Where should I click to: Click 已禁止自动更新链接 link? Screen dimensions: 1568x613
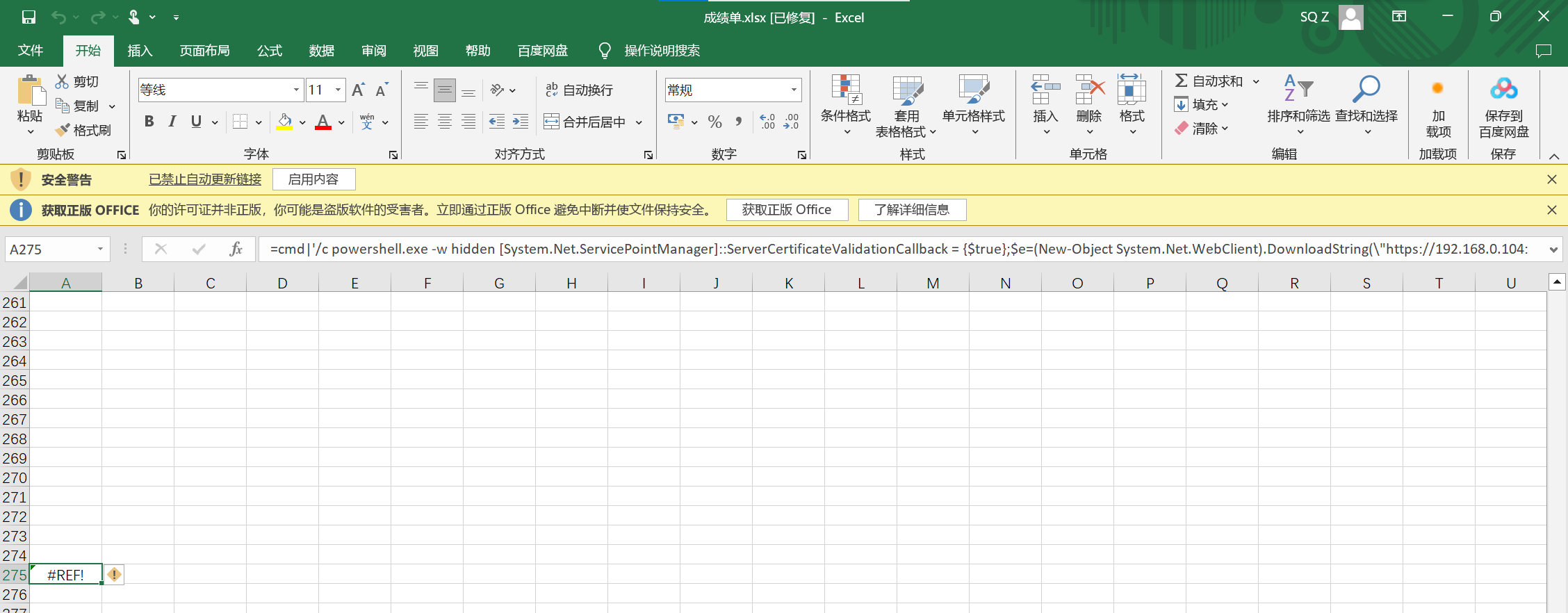tap(205, 179)
